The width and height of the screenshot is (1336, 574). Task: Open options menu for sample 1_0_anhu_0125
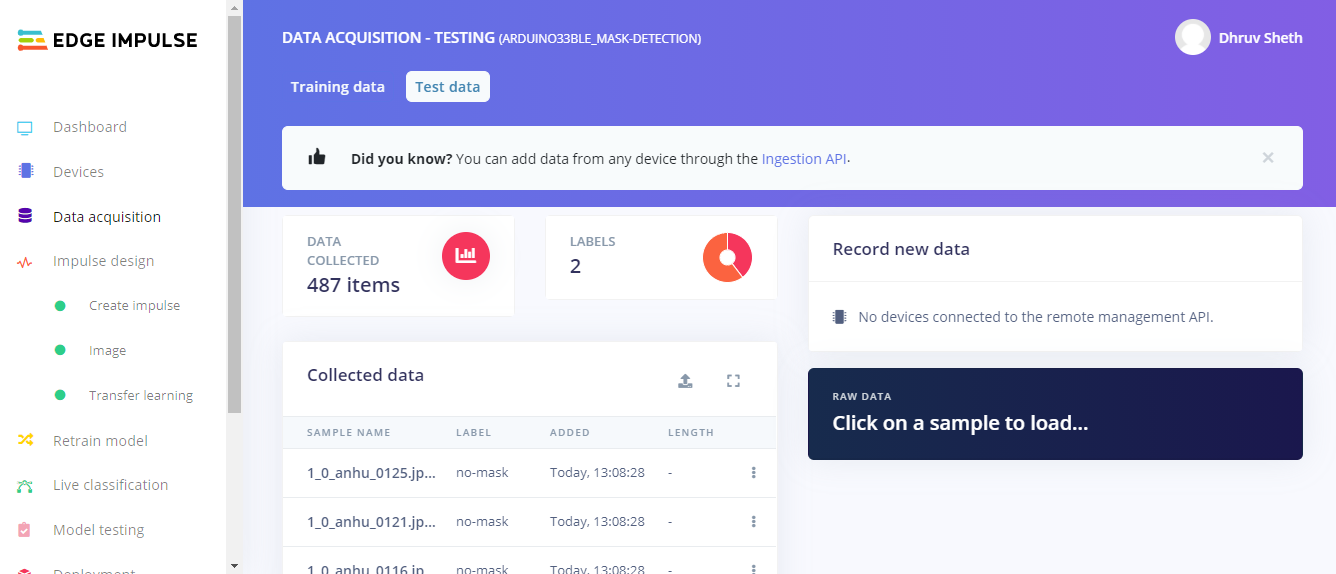(x=753, y=473)
